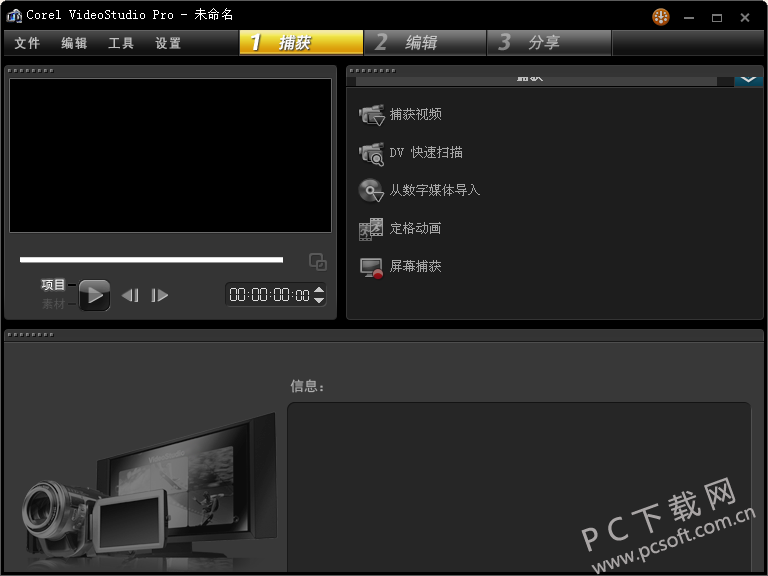
Task: Click the timecode field 00:00:00:00
Action: point(269,295)
